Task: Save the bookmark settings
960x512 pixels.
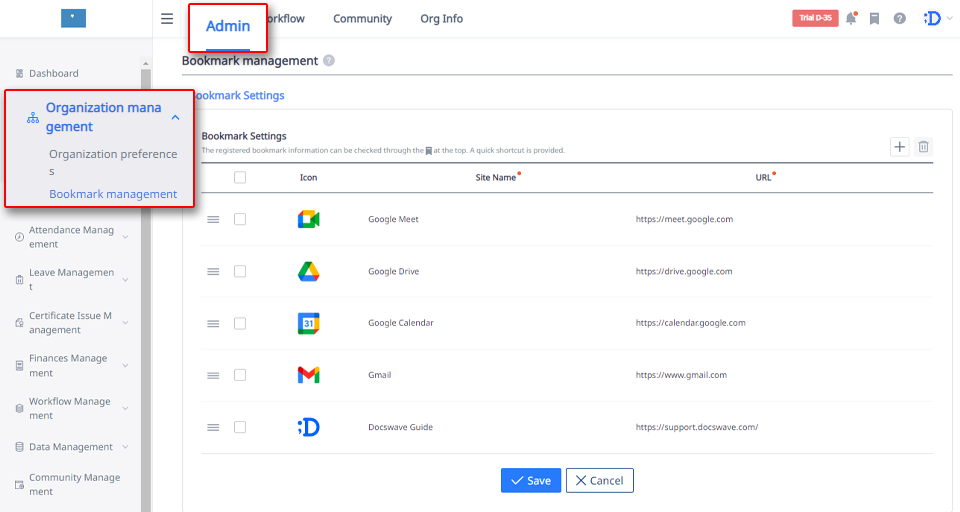Action: pos(531,481)
